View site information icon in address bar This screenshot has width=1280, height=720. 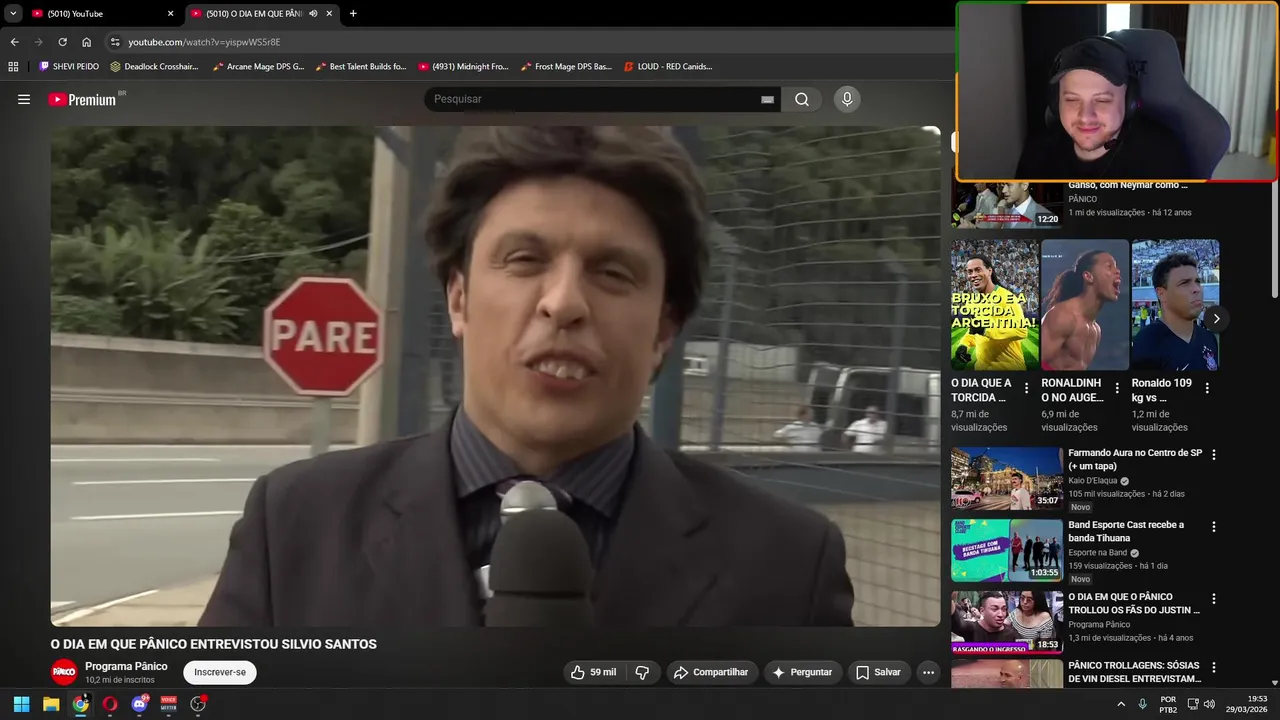[115, 42]
